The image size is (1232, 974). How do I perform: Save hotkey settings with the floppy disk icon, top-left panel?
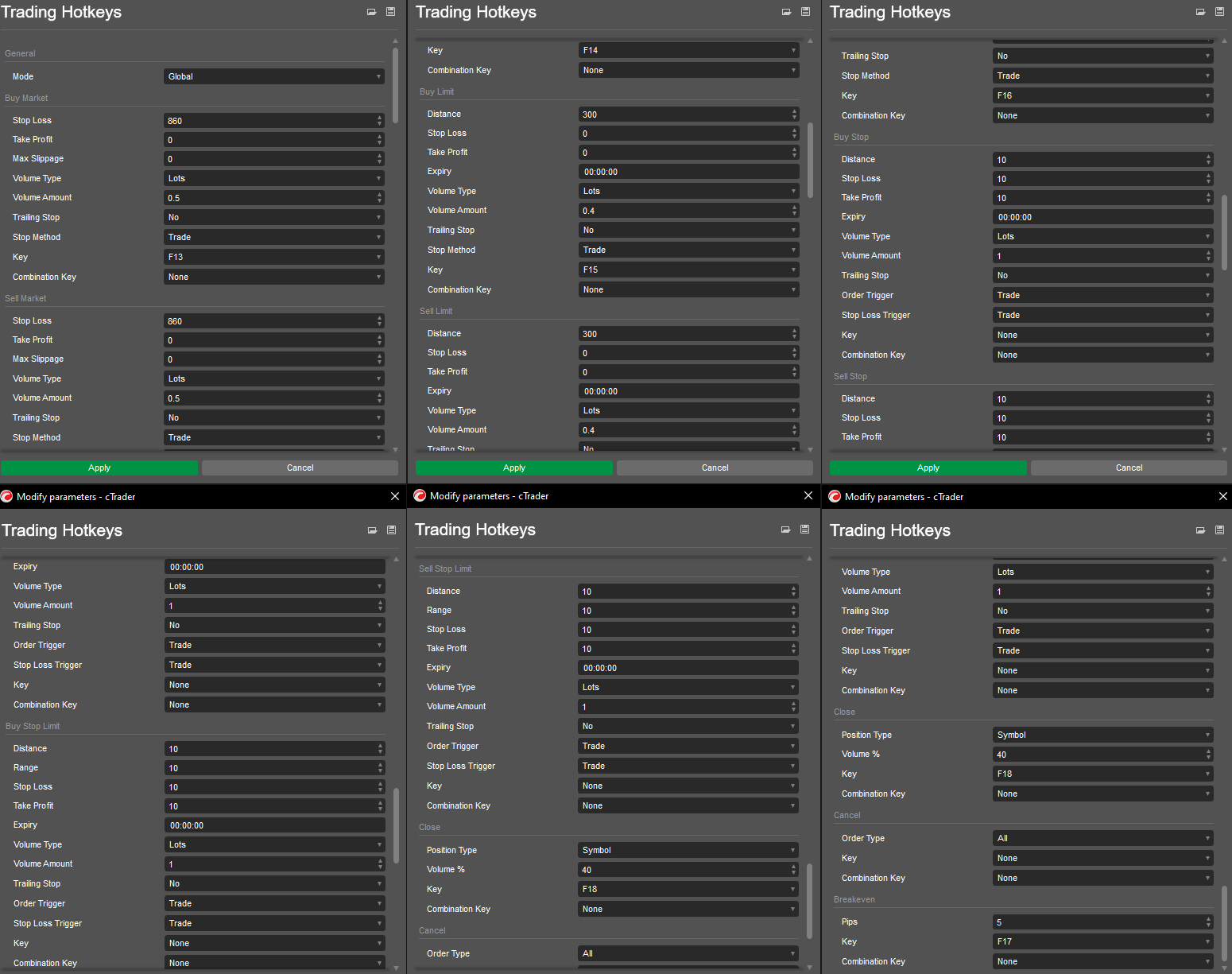[x=390, y=11]
